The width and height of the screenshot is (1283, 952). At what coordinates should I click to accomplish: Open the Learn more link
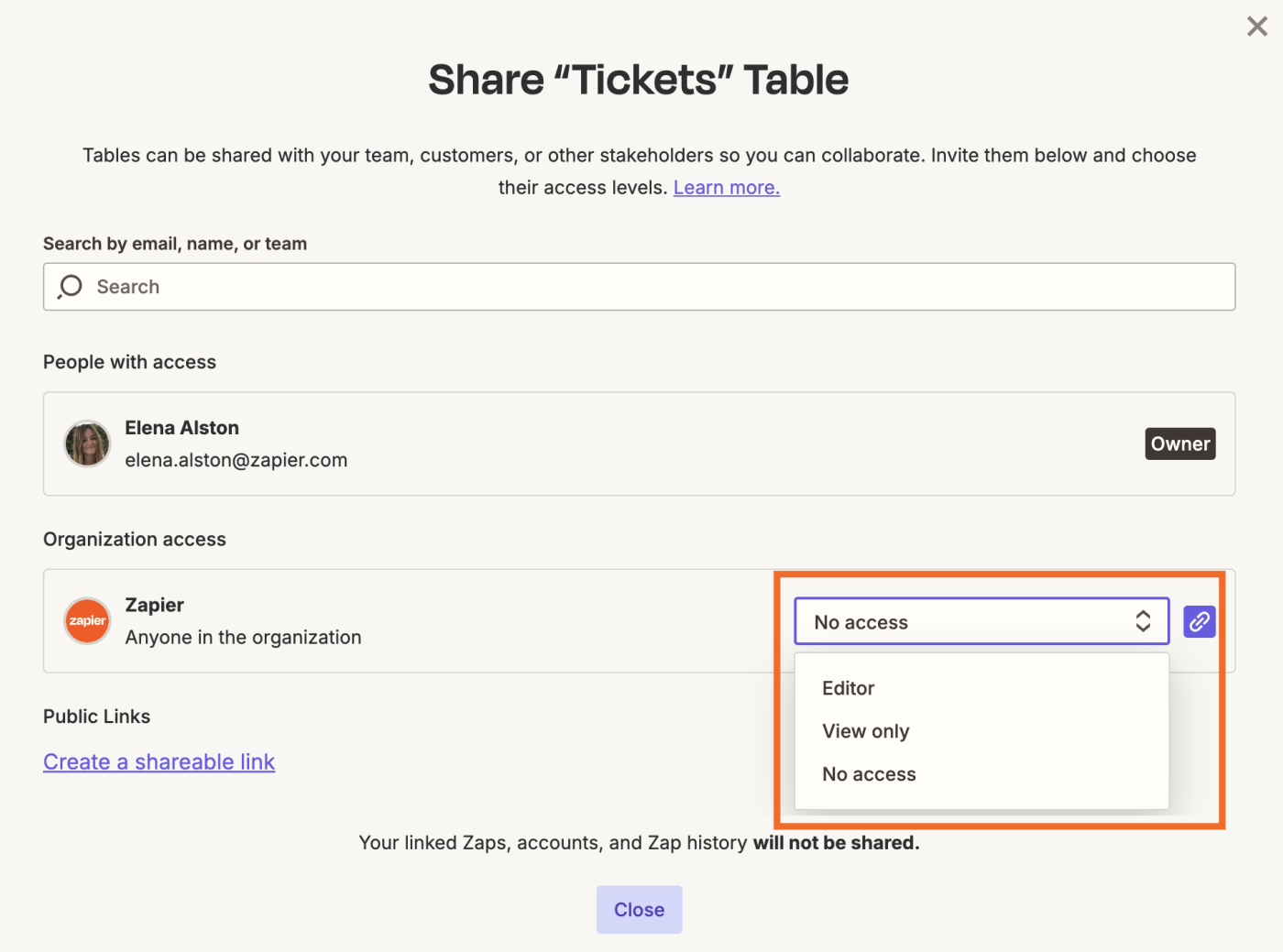(727, 188)
